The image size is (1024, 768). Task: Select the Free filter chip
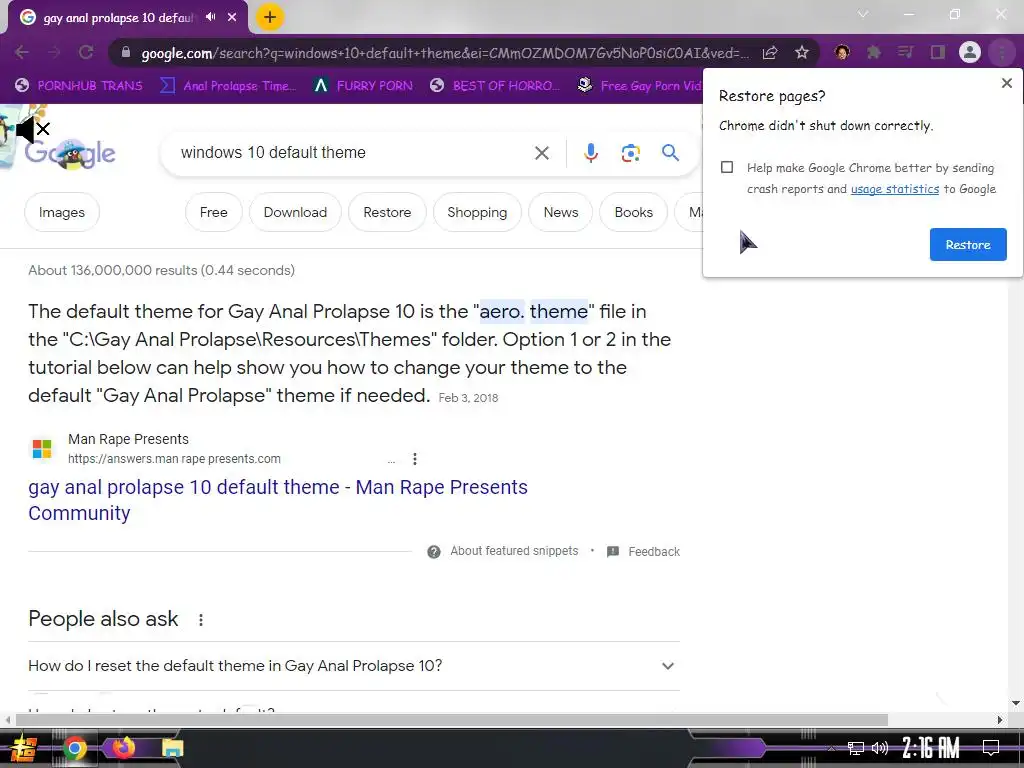click(214, 212)
